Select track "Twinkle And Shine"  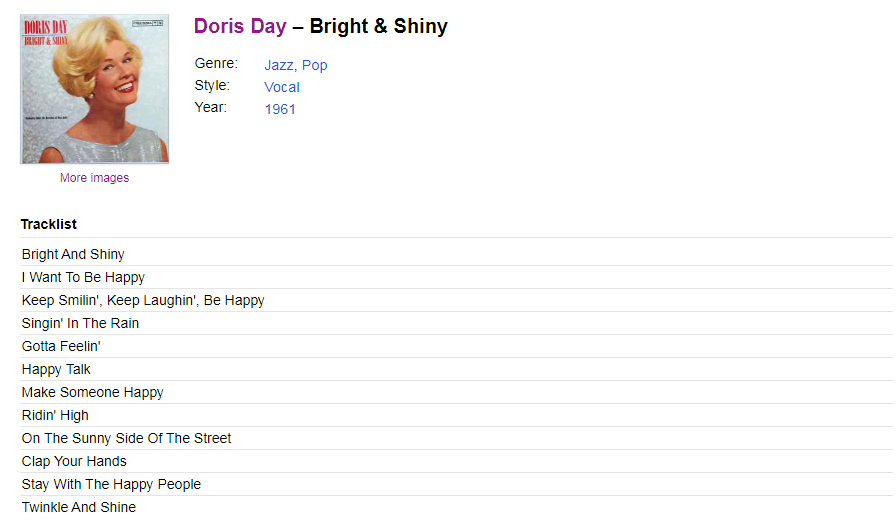[79, 507]
